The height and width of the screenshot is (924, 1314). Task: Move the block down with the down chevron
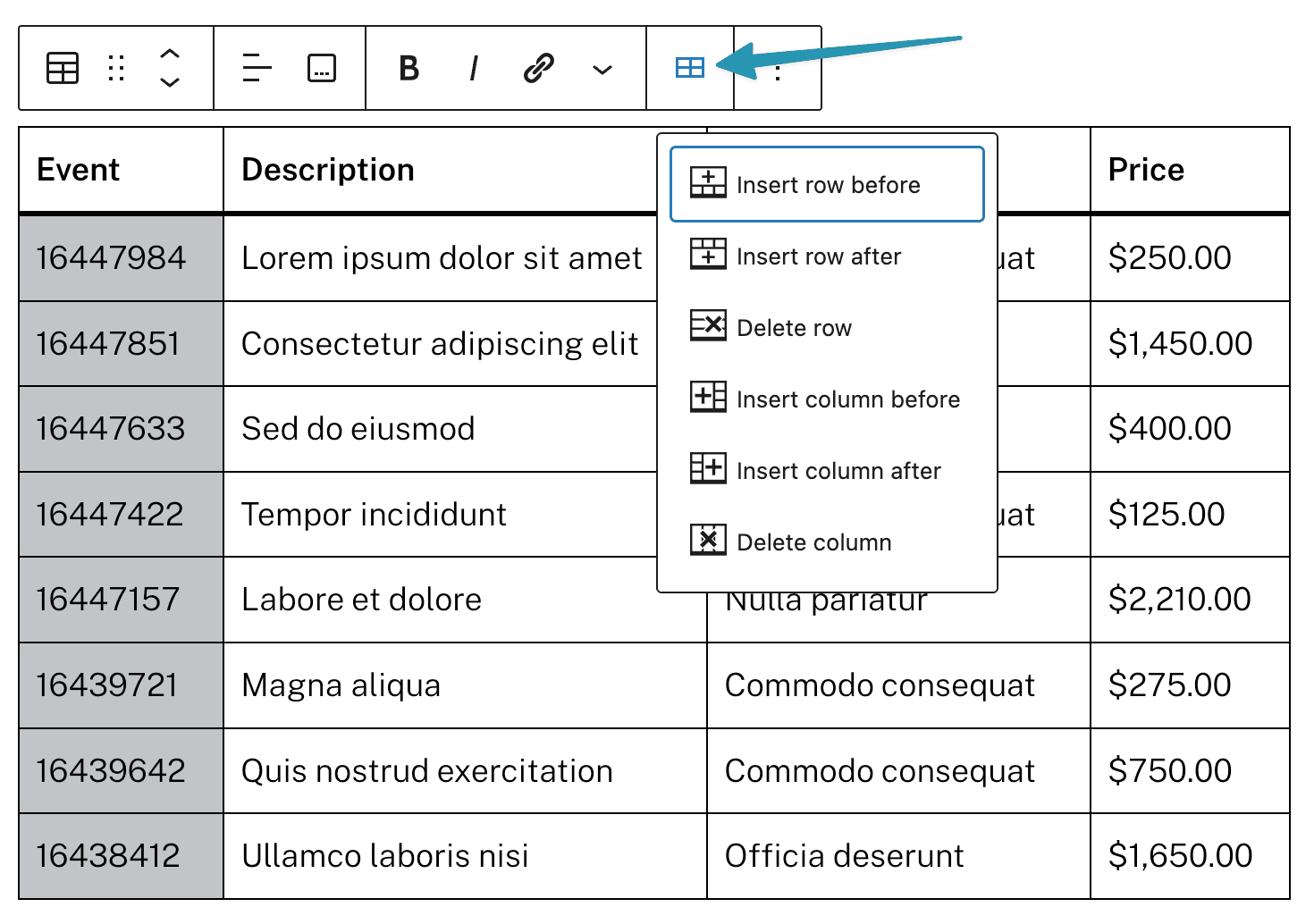coord(170,82)
